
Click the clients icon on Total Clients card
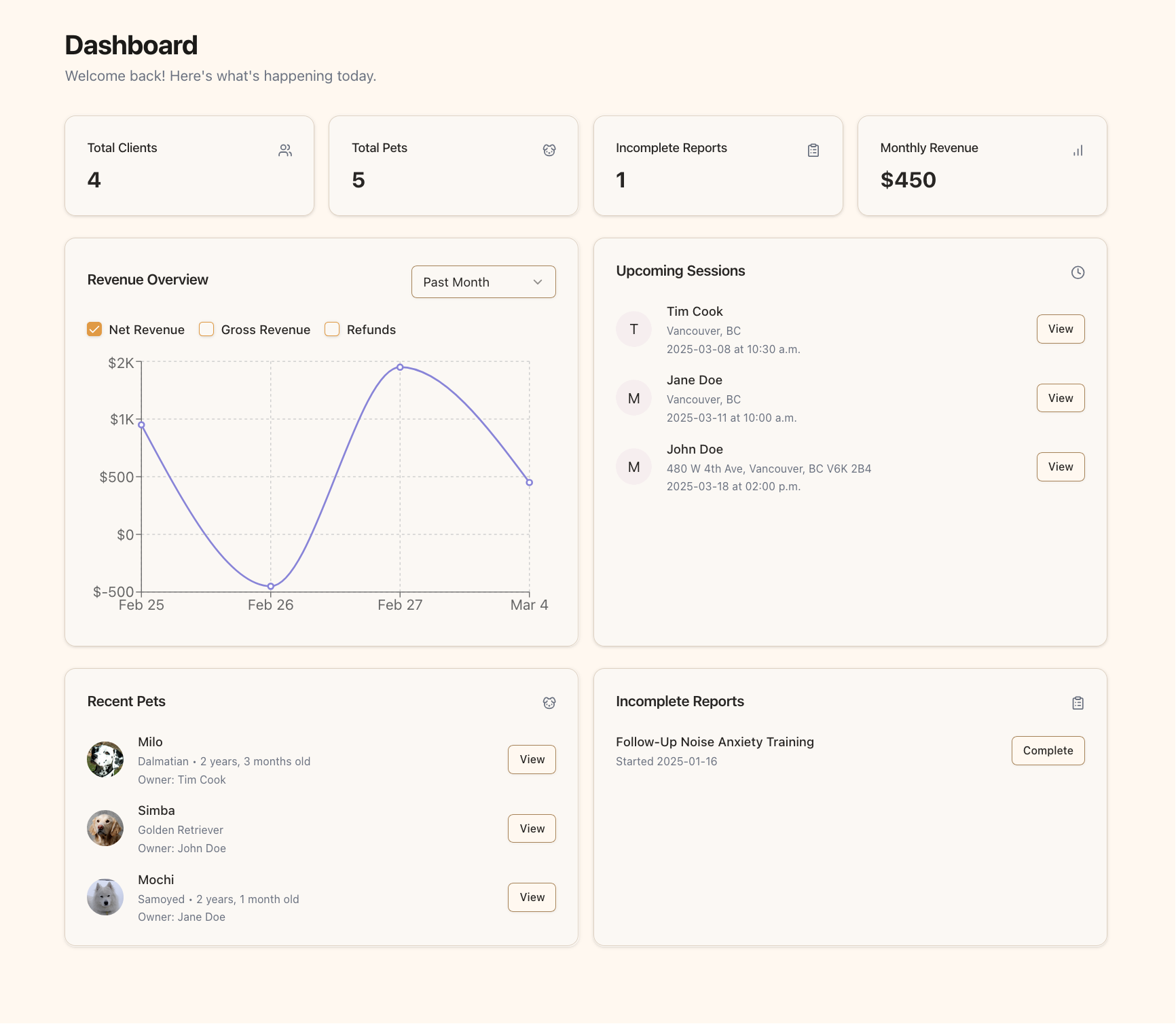pos(285,150)
